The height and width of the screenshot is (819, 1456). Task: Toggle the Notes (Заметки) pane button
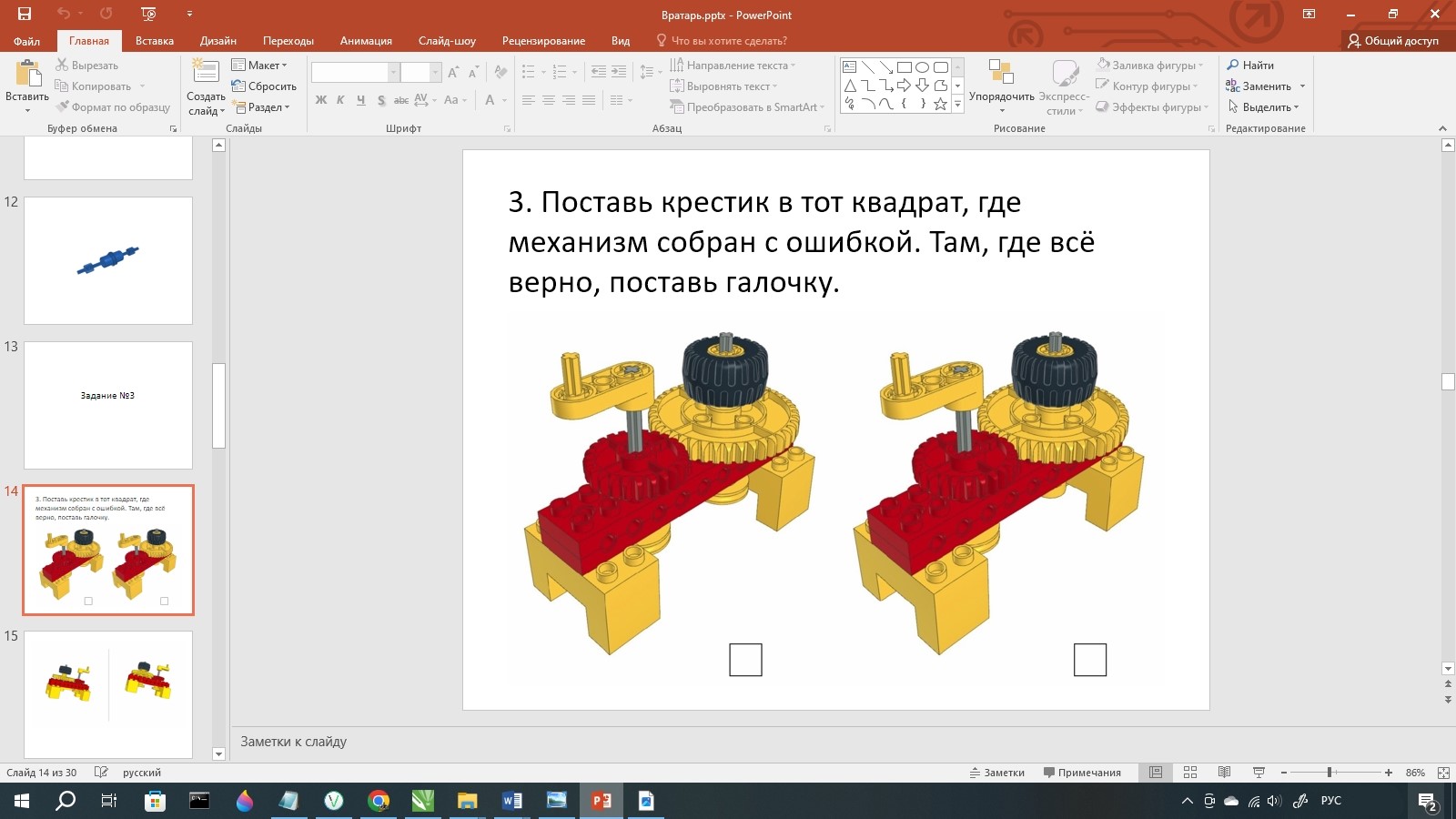click(996, 773)
